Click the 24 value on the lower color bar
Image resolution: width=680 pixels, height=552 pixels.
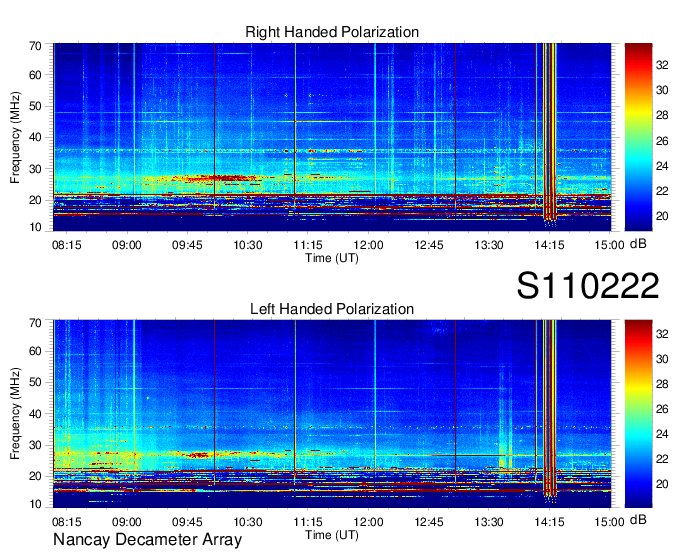tap(662, 434)
